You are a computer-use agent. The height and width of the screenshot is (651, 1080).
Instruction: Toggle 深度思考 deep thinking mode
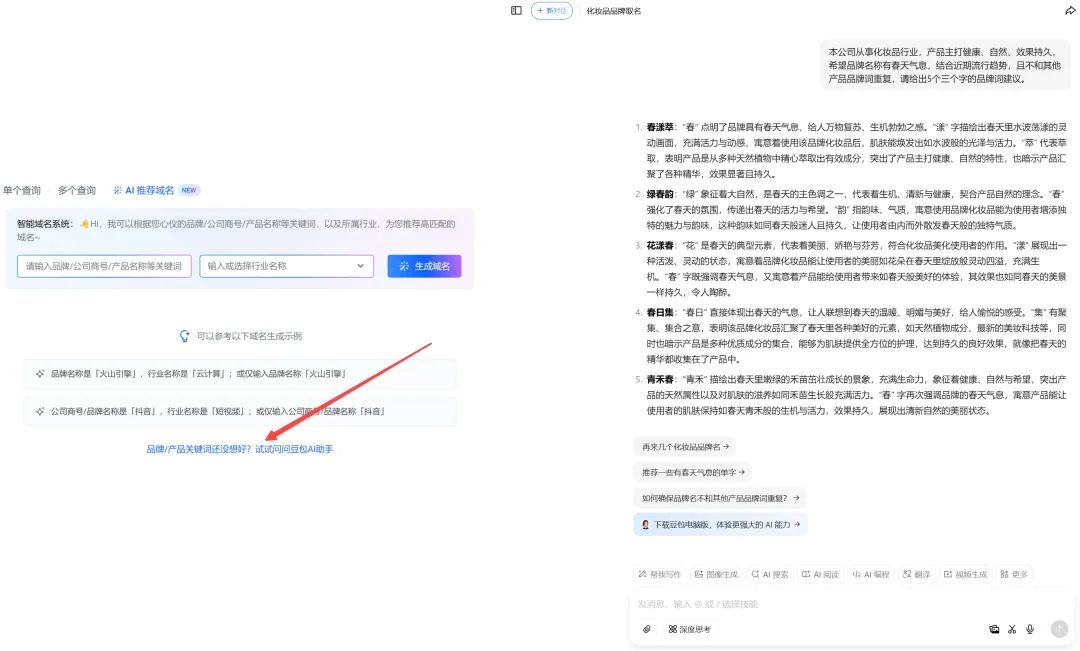pos(689,629)
